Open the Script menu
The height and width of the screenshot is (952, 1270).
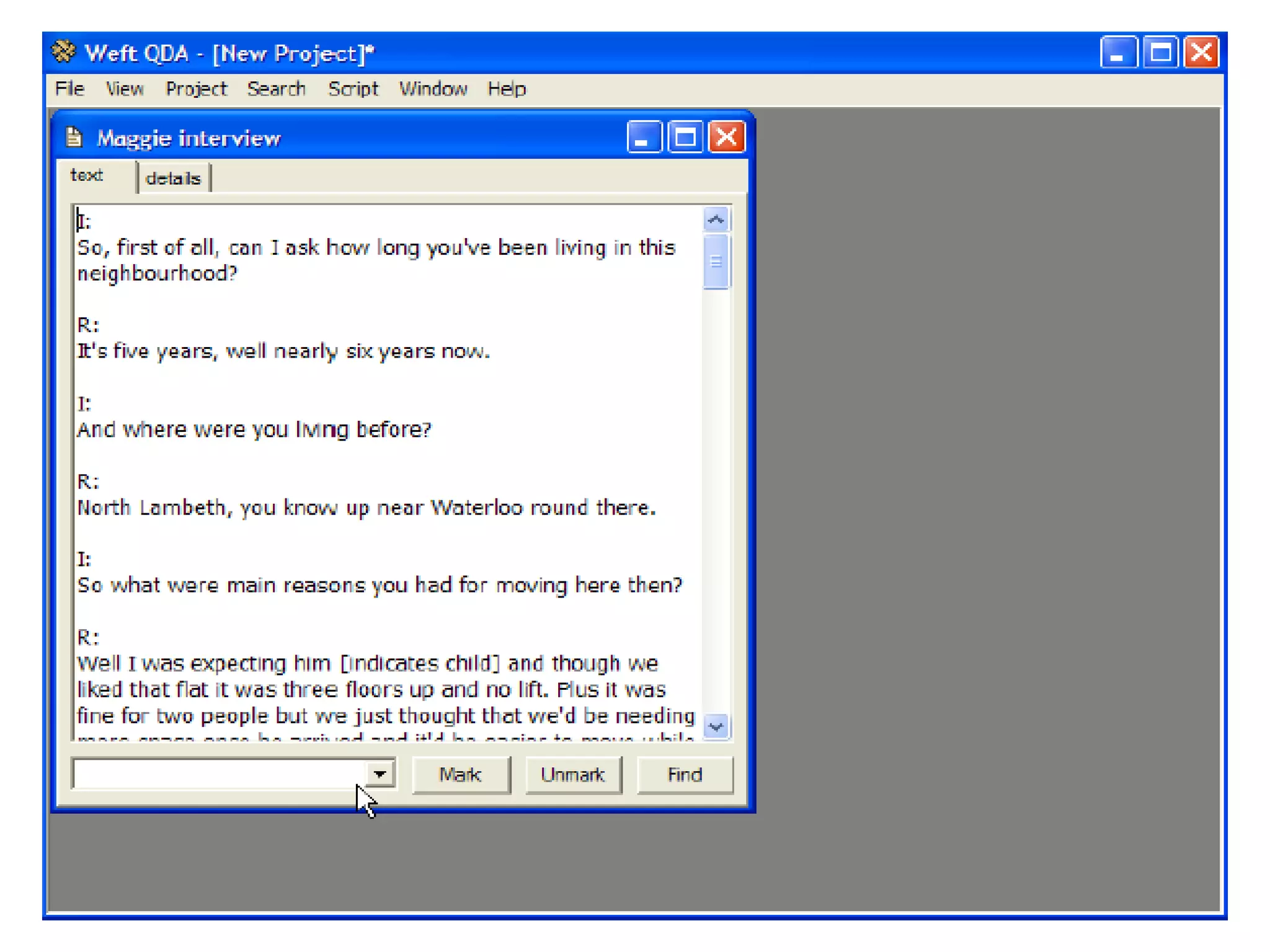pos(353,89)
